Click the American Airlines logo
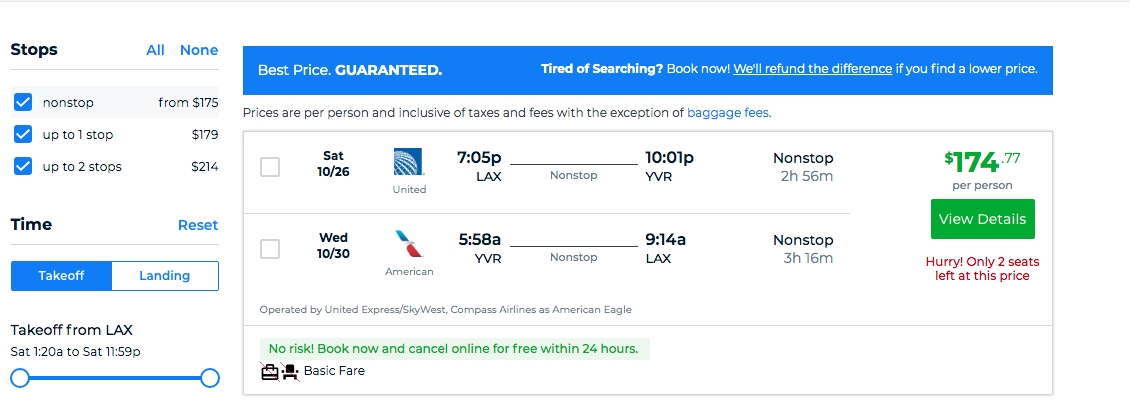The width and height of the screenshot is (1130, 401). click(409, 244)
